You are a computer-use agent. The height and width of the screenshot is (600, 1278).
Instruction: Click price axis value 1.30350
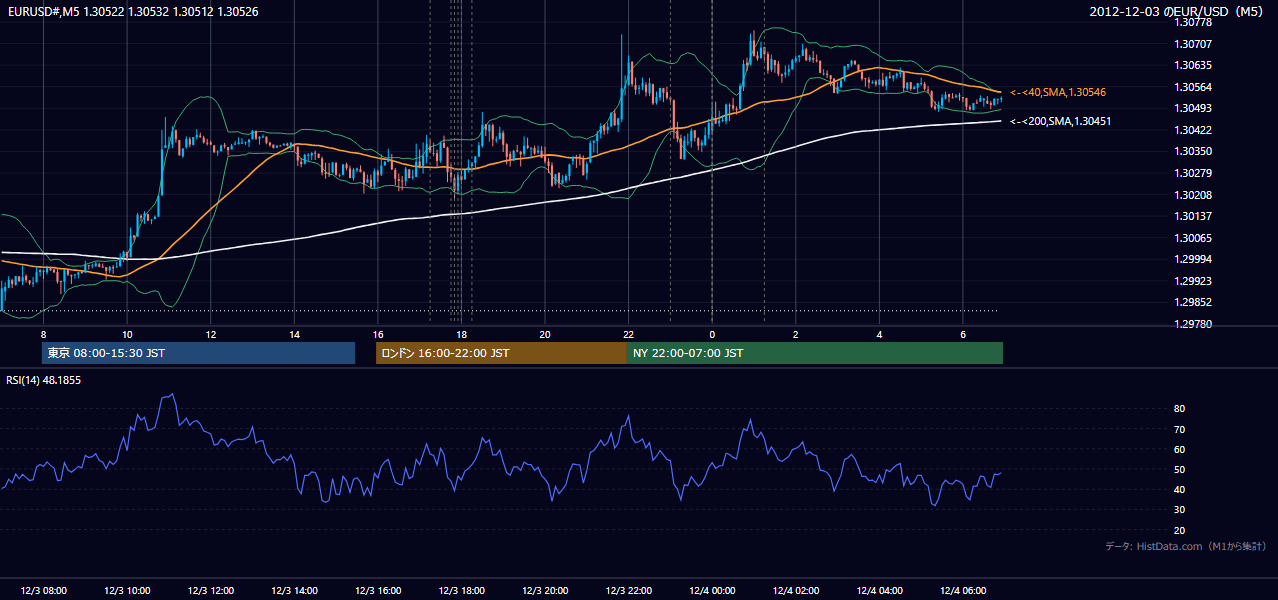pyautogui.click(x=1194, y=151)
